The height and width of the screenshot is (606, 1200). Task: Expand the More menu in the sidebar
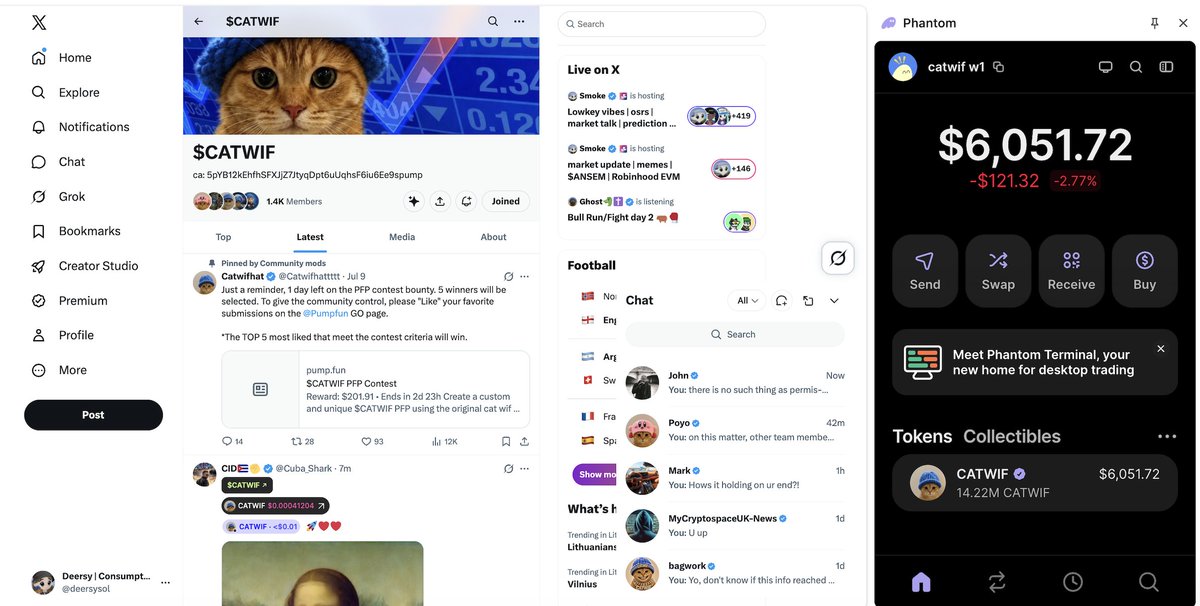point(59,370)
